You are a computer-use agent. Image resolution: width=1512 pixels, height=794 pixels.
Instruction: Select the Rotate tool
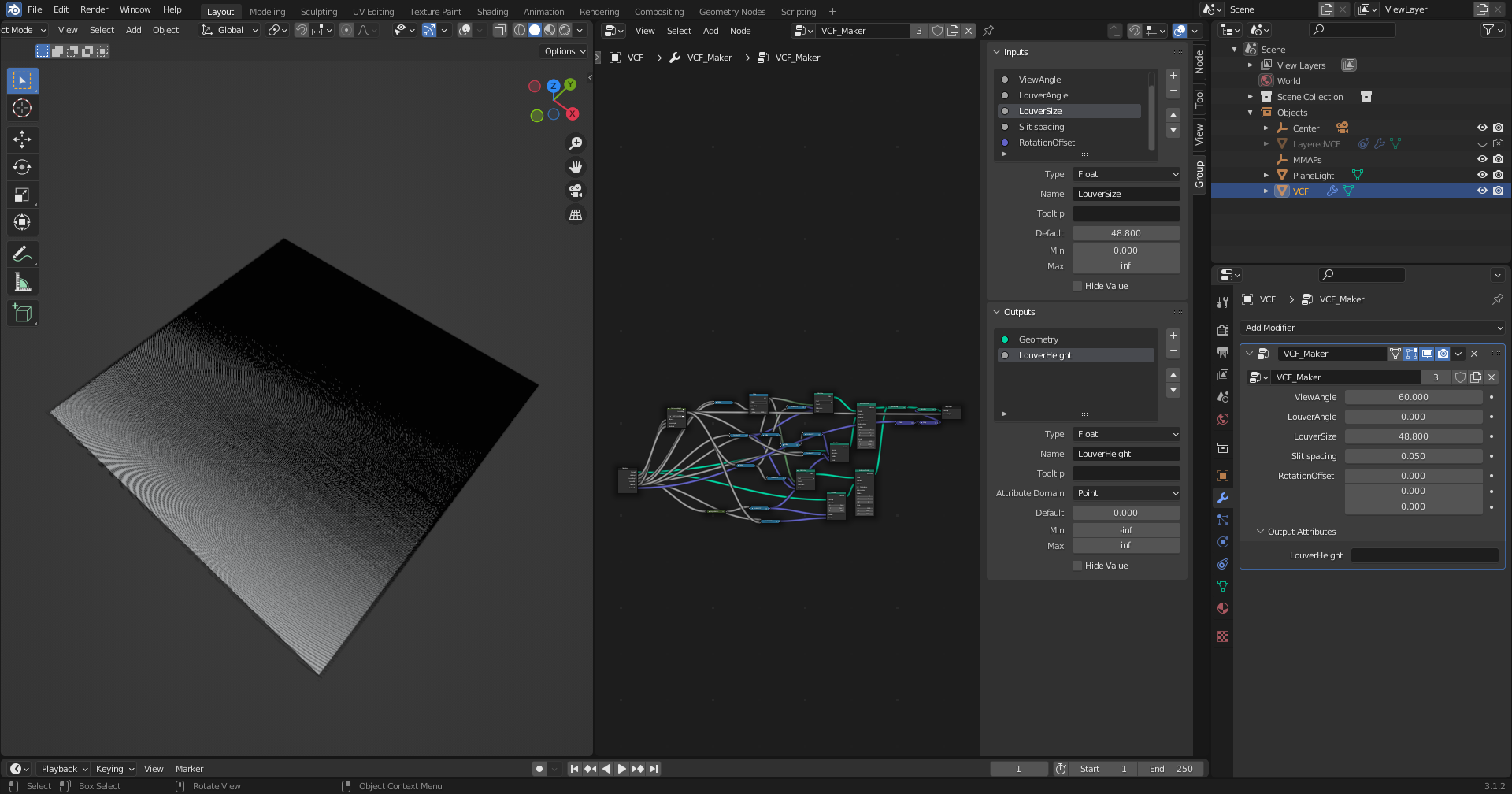point(22,168)
